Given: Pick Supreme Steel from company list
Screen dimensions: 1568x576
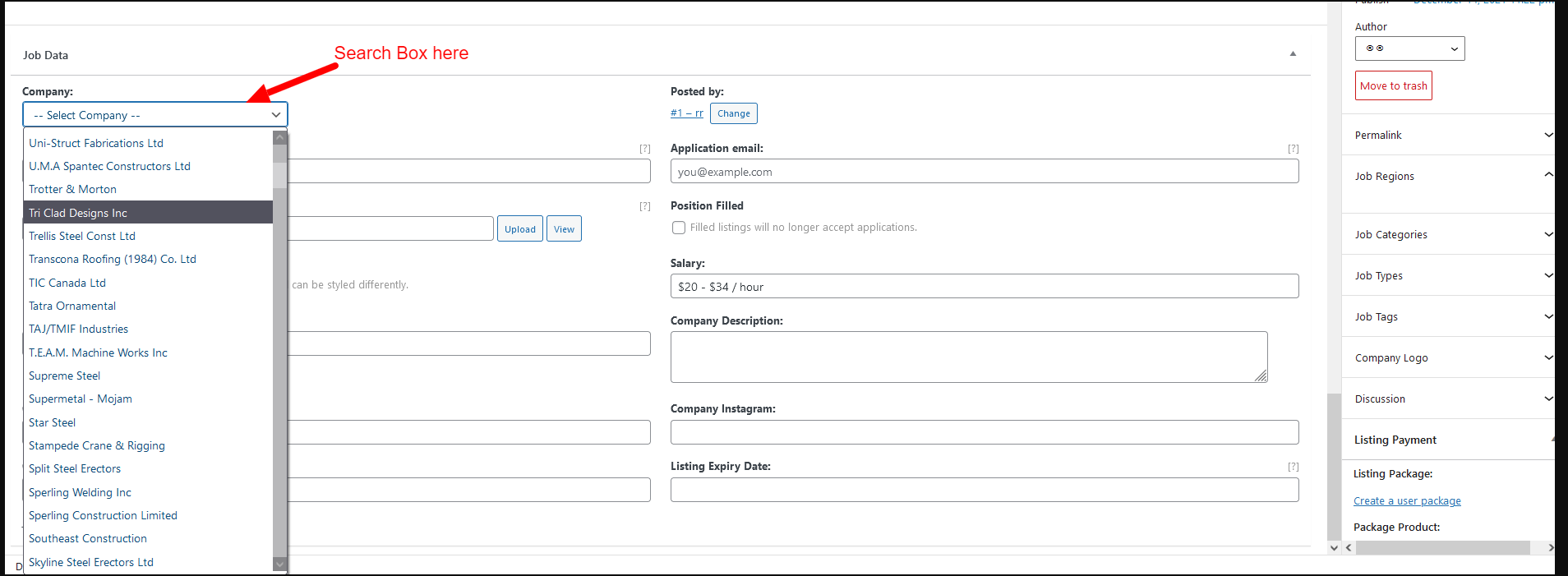Looking at the screenshot, I should click(65, 376).
